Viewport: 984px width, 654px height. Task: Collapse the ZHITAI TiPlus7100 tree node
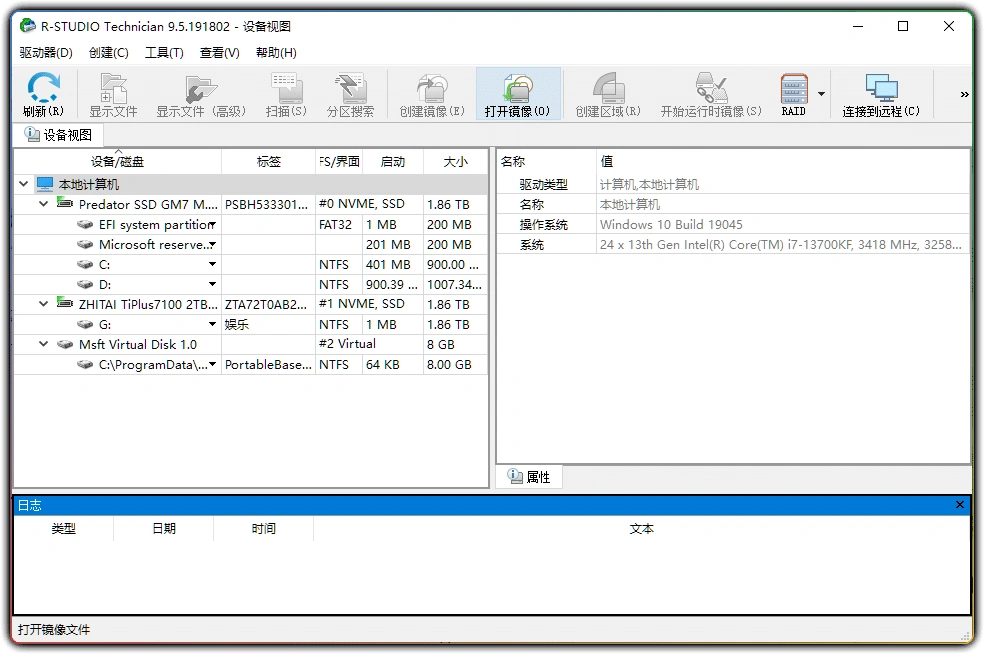pos(43,304)
